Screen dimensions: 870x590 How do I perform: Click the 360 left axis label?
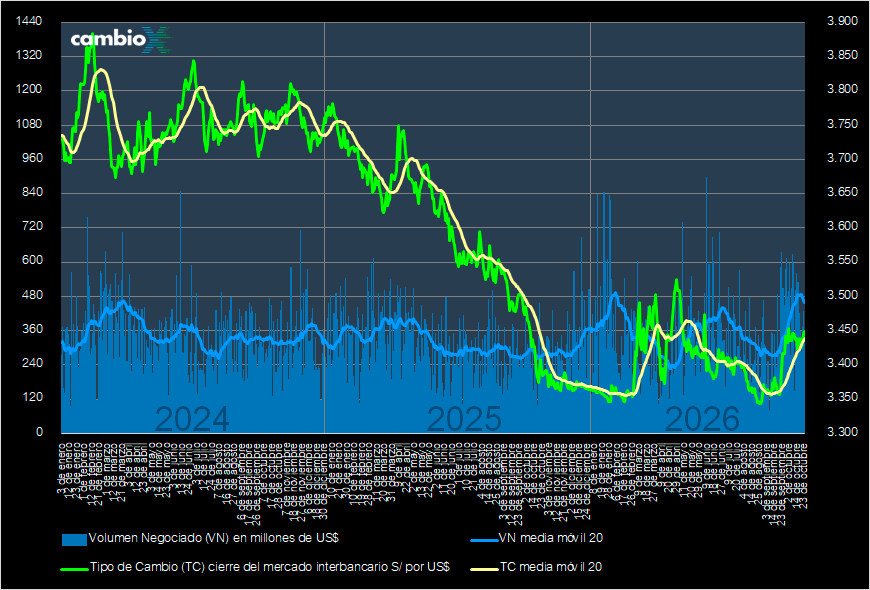pos(32,330)
